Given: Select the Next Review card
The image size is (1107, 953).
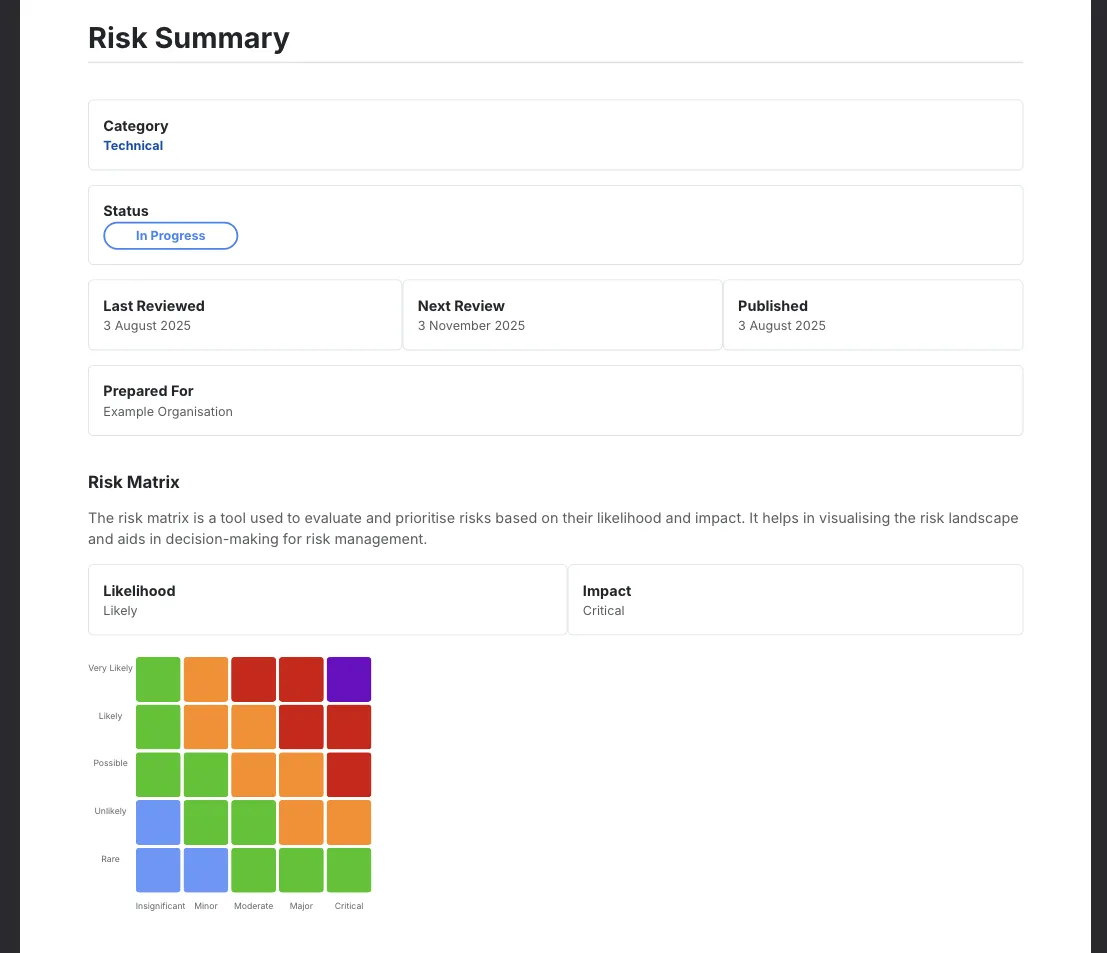Looking at the screenshot, I should click(x=562, y=314).
